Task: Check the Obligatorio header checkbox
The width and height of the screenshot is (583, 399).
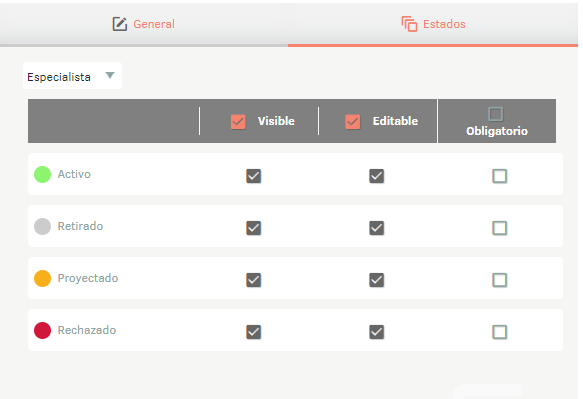Action: (496, 114)
